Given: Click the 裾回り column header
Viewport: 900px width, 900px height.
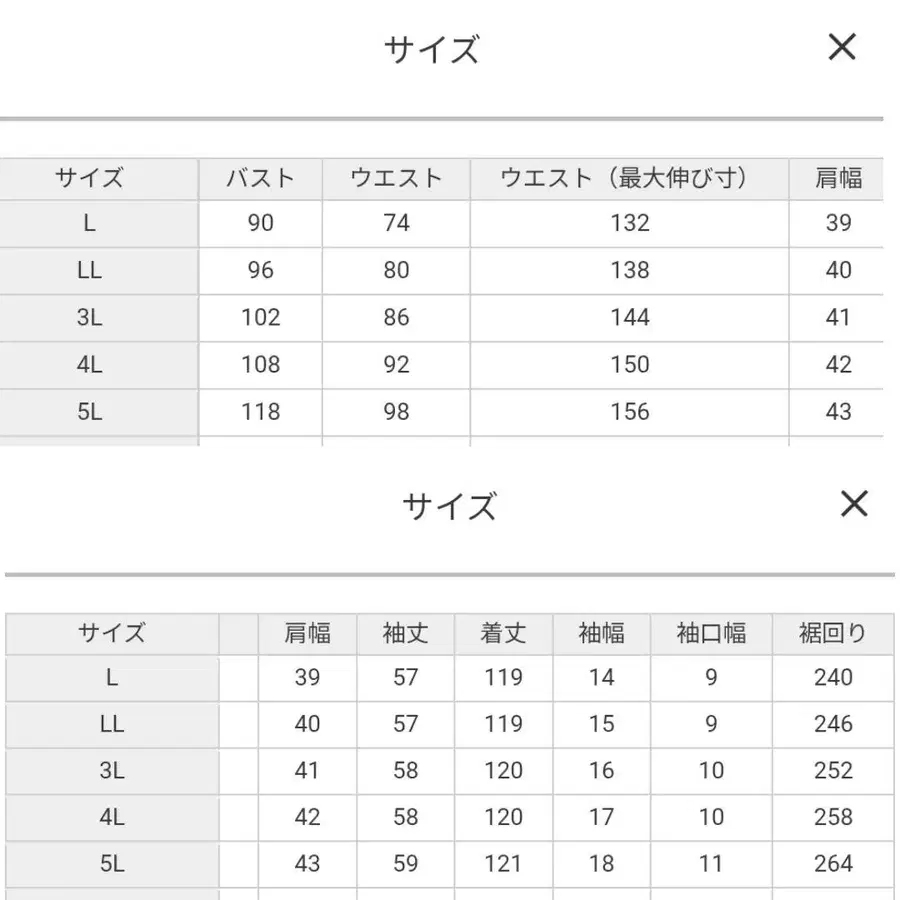Looking at the screenshot, I should (833, 633).
